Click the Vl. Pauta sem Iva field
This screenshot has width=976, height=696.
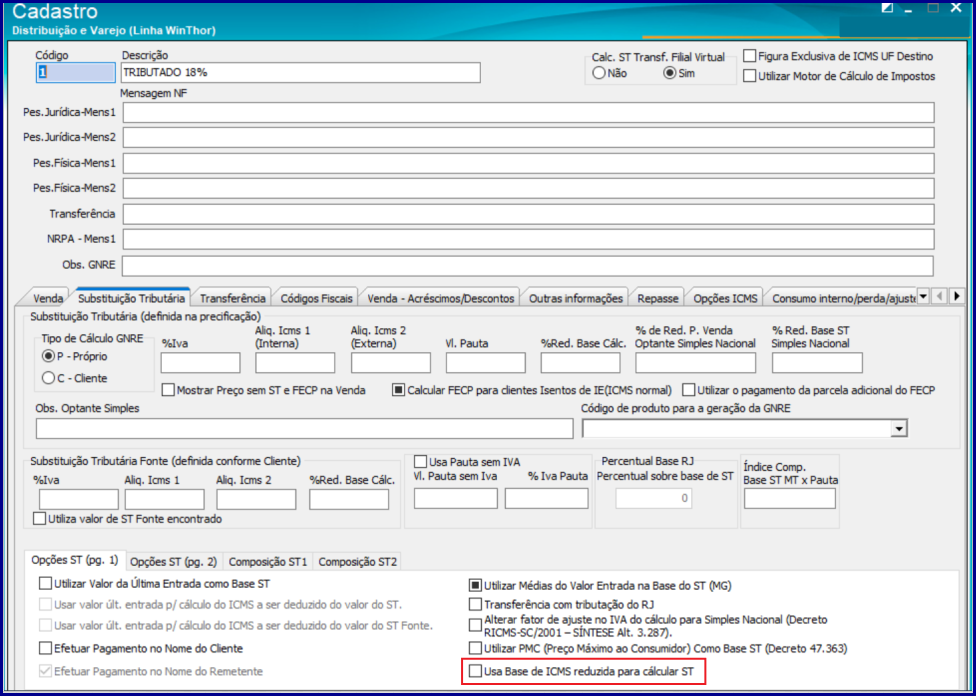click(x=456, y=499)
